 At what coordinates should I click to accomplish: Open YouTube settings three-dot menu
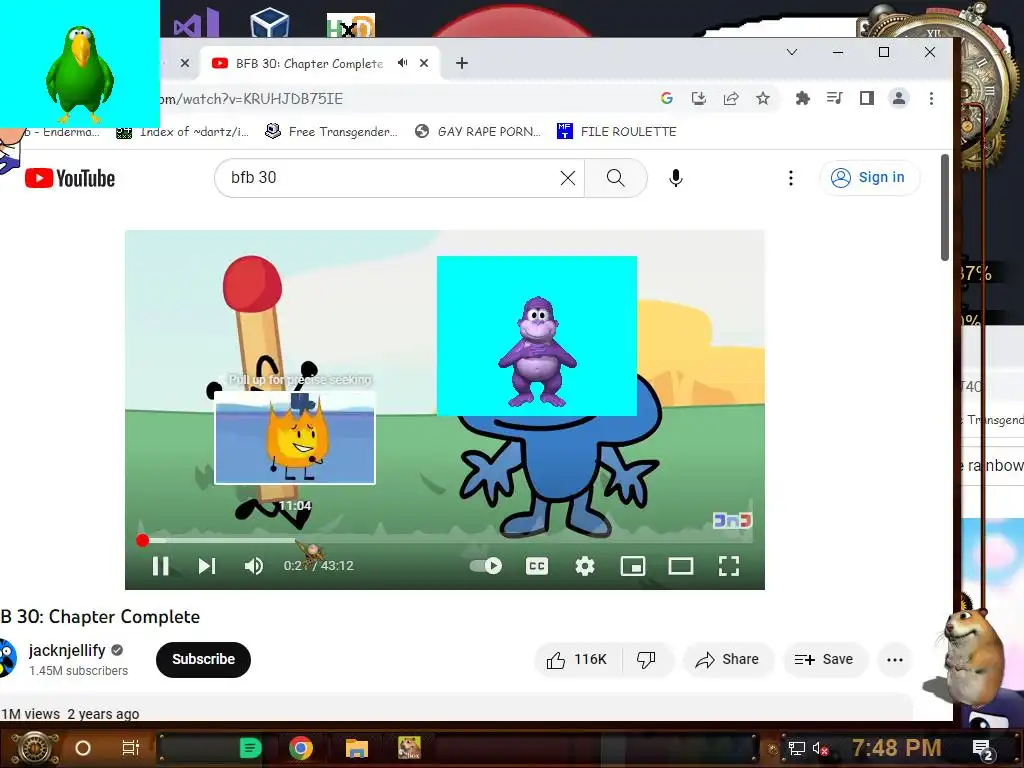pyautogui.click(x=791, y=178)
